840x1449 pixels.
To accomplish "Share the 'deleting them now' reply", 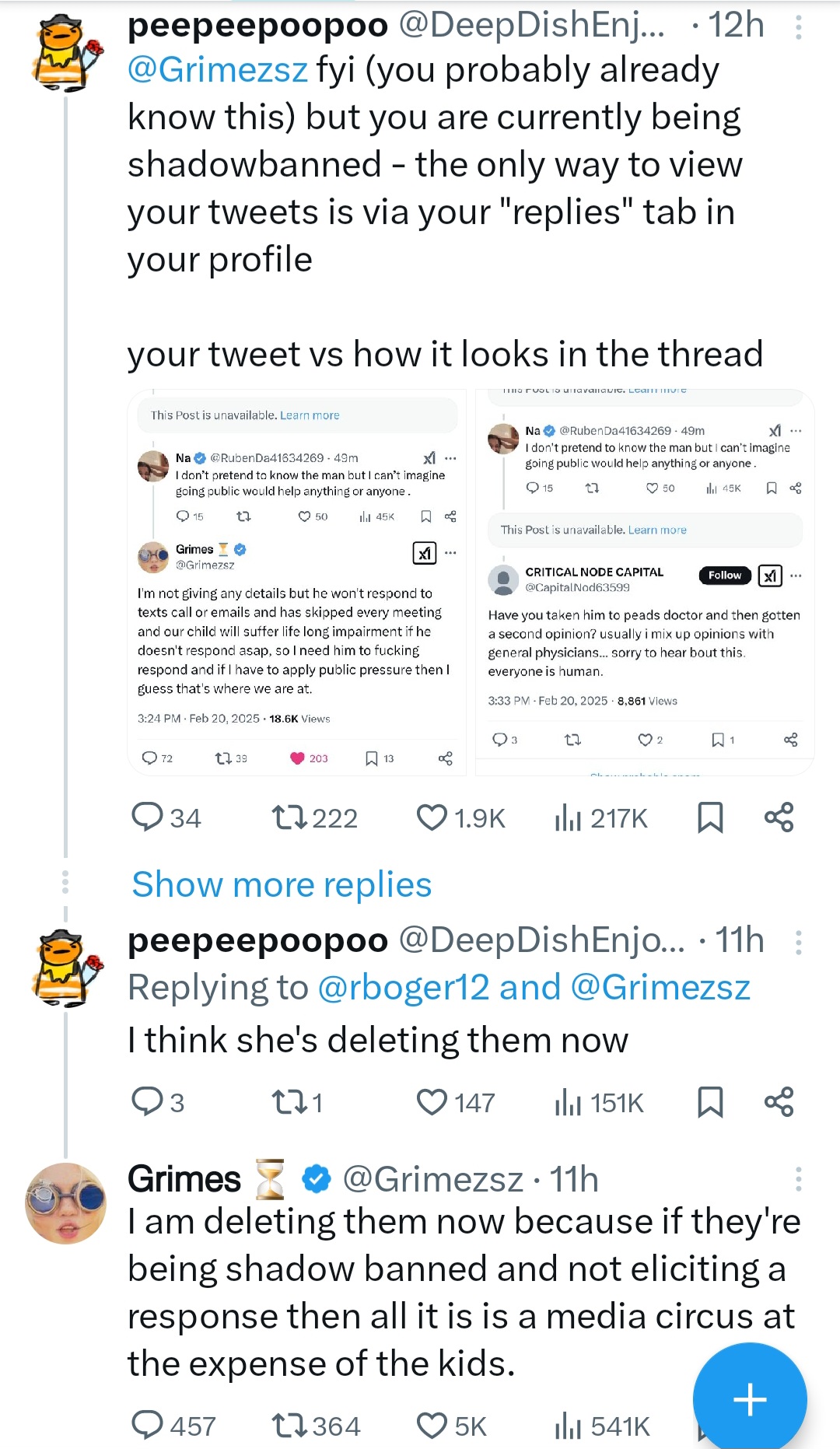I will [779, 1102].
